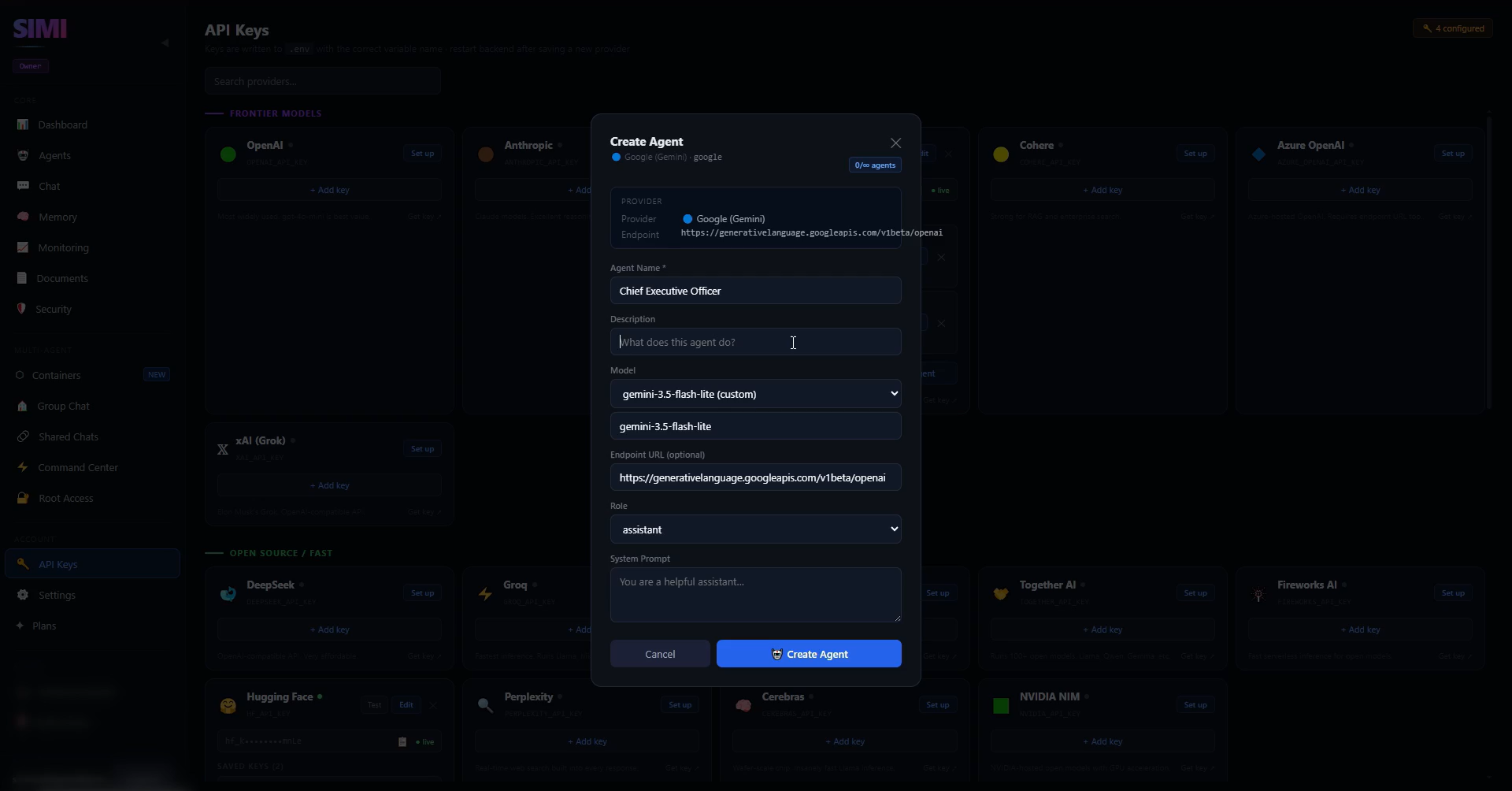Click the NVIDIA NIM green logo
The width and height of the screenshot is (1512, 791).
[1001, 706]
